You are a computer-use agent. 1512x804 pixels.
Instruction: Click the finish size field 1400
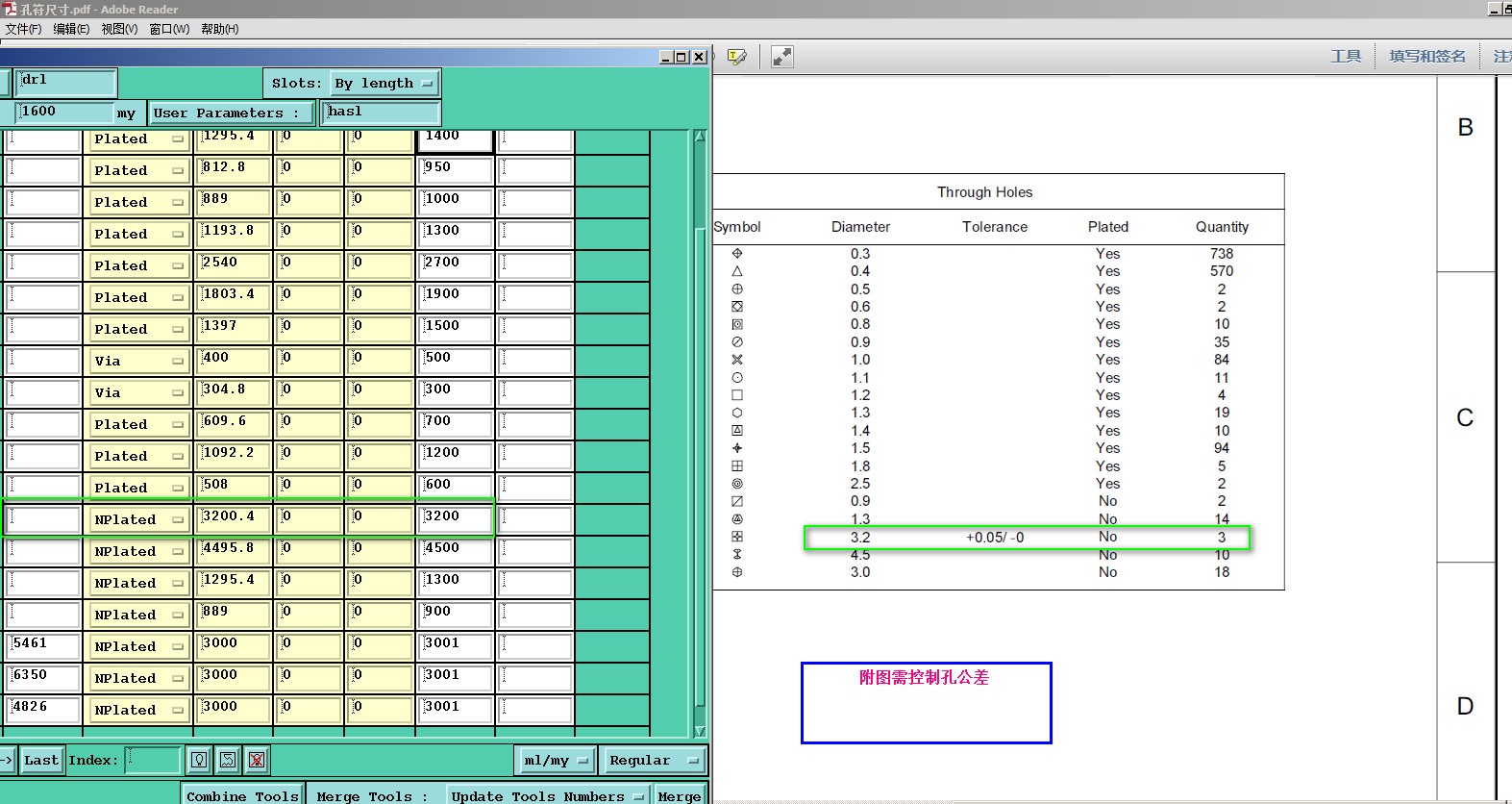tap(456, 139)
